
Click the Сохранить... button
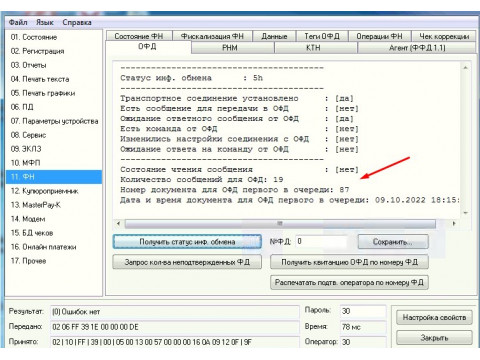(393, 242)
